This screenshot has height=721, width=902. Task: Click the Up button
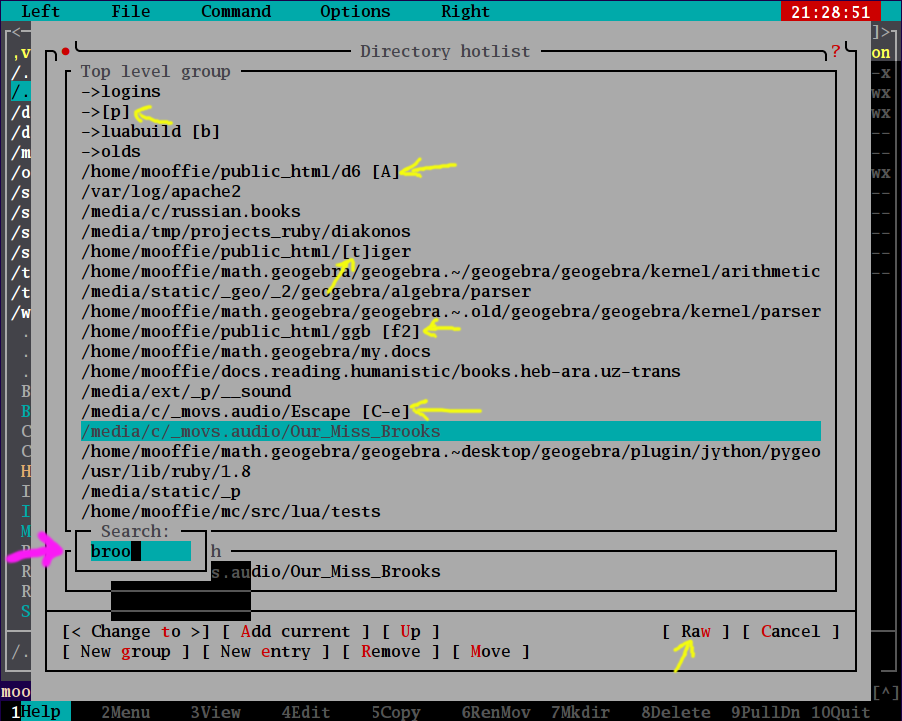click(x=411, y=631)
